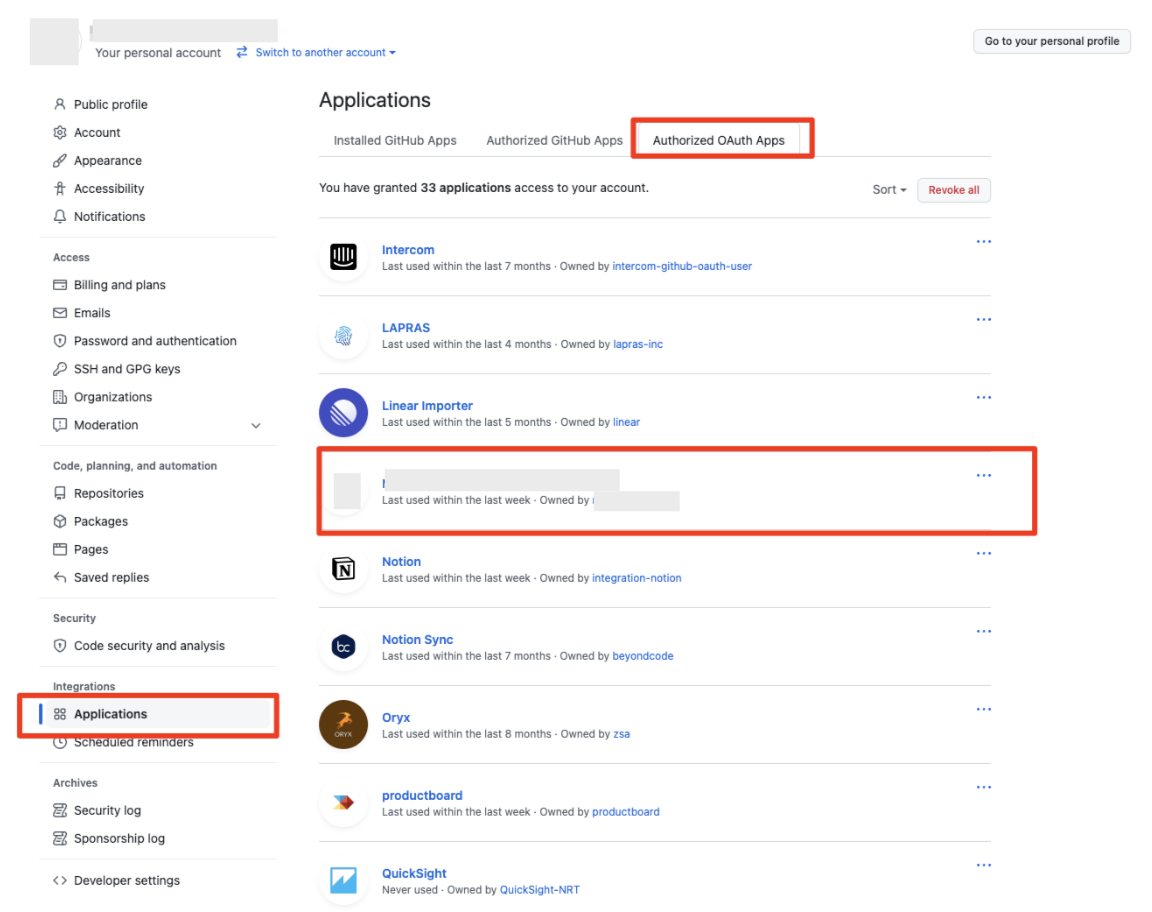Image resolution: width=1152 pixels, height=912 pixels.
Task: Open the QuickSight application name link
Action: coord(414,873)
